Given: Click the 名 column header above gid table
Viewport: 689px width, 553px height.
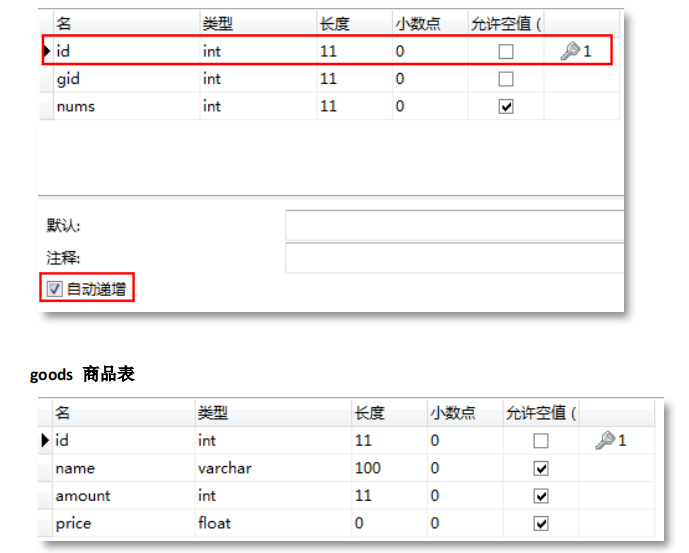Looking at the screenshot, I should (127, 23).
